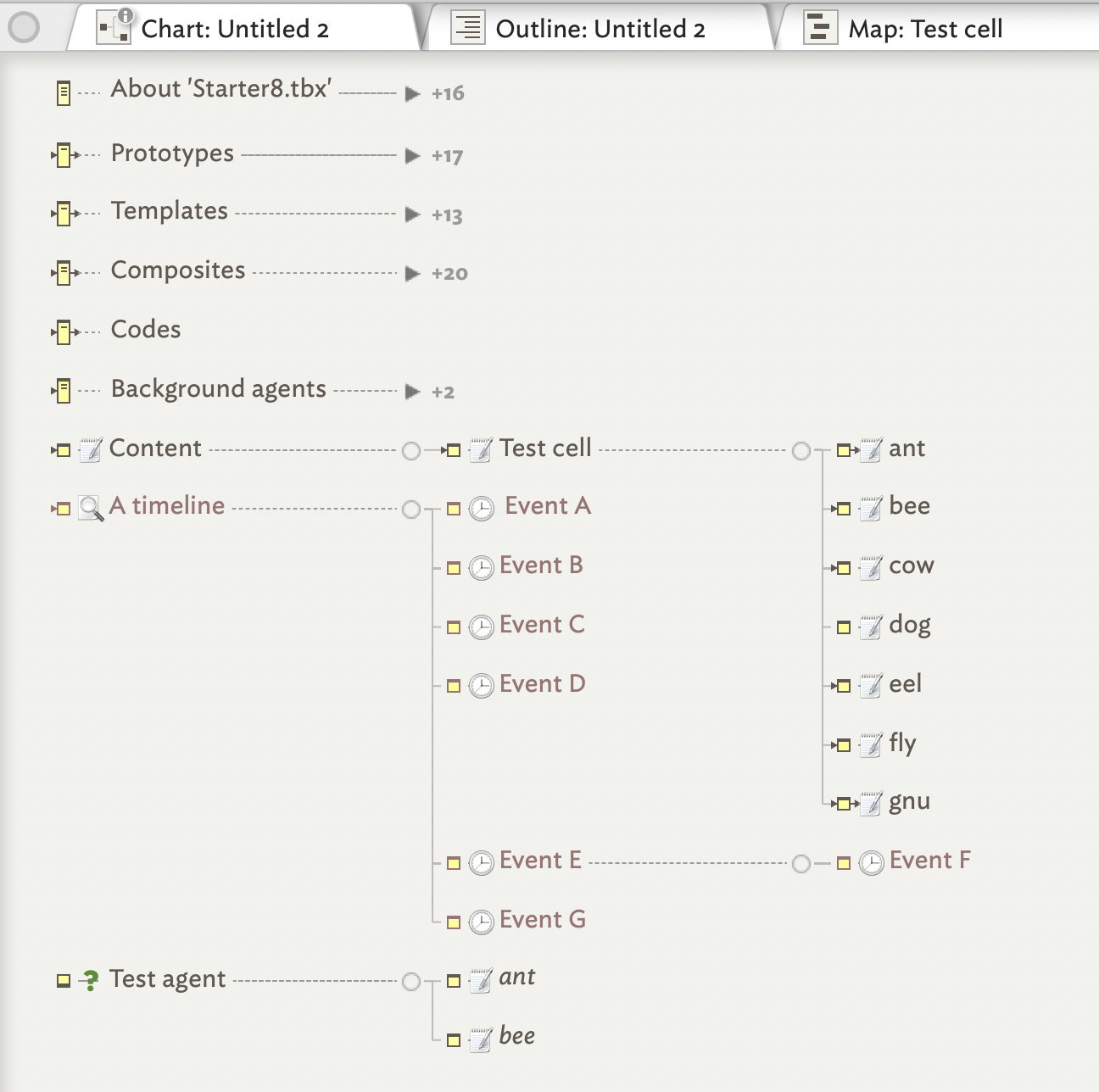1099x1092 pixels.
Task: Collapse the Content branch using its circle handle
Action: pyautogui.click(x=411, y=451)
